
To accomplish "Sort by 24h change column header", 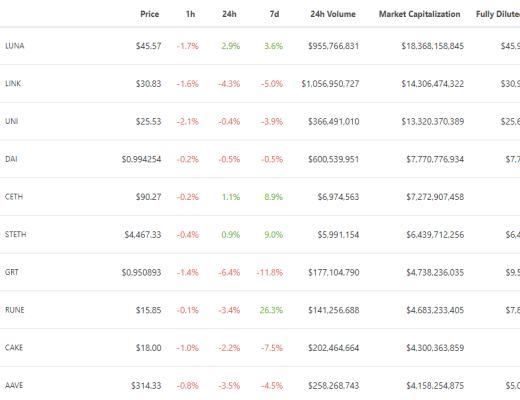I will click(229, 14).
